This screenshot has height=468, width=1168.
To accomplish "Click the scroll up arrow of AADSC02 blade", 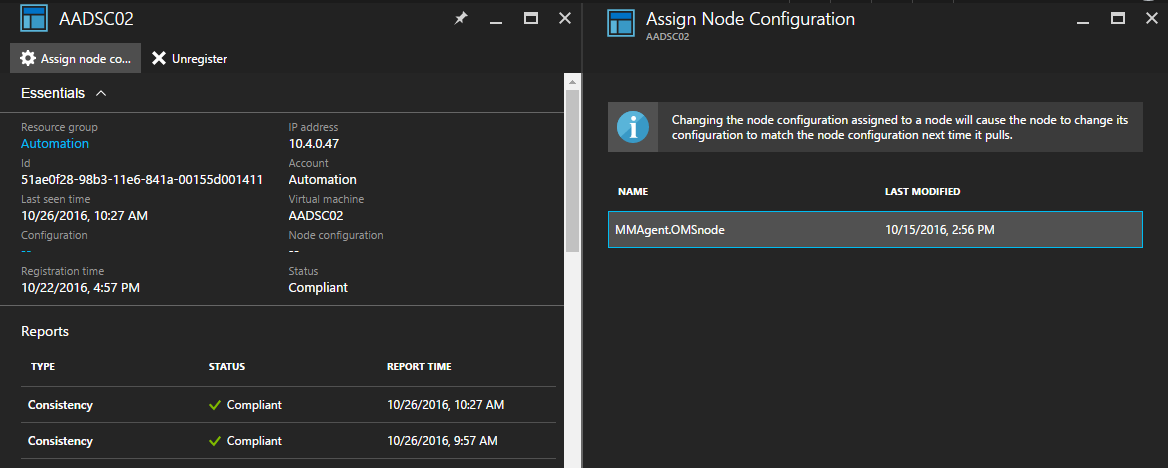I will coord(572,80).
